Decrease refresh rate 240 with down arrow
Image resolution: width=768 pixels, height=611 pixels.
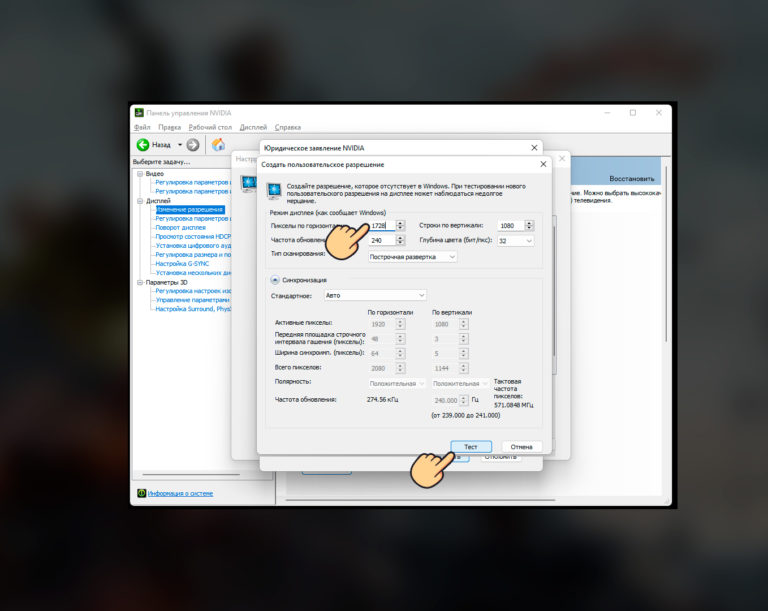(401, 243)
